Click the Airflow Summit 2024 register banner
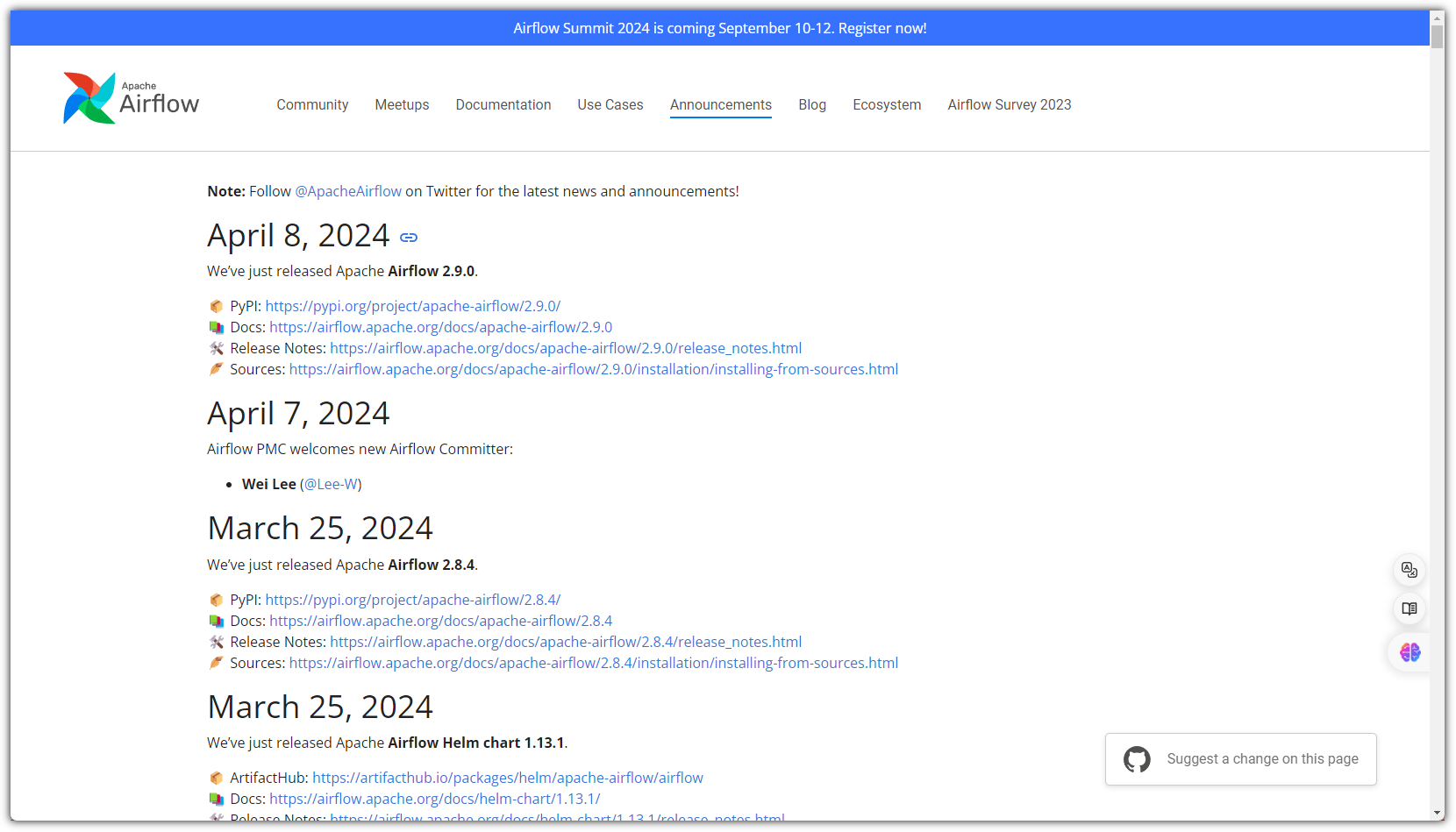Screen dimensions: 1456x832 pos(720,28)
